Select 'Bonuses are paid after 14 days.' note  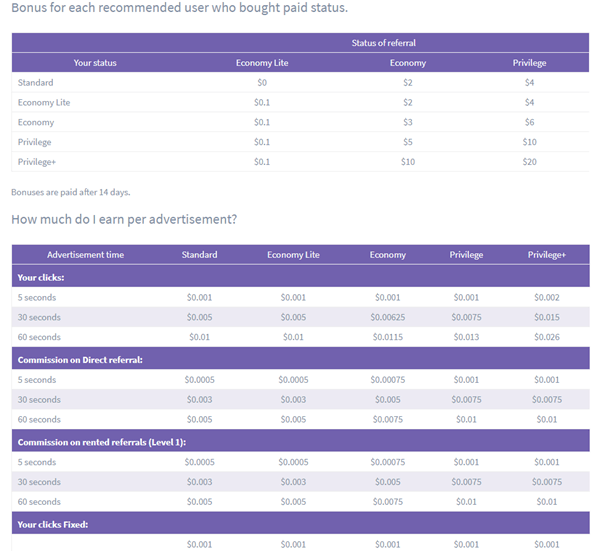pos(71,192)
